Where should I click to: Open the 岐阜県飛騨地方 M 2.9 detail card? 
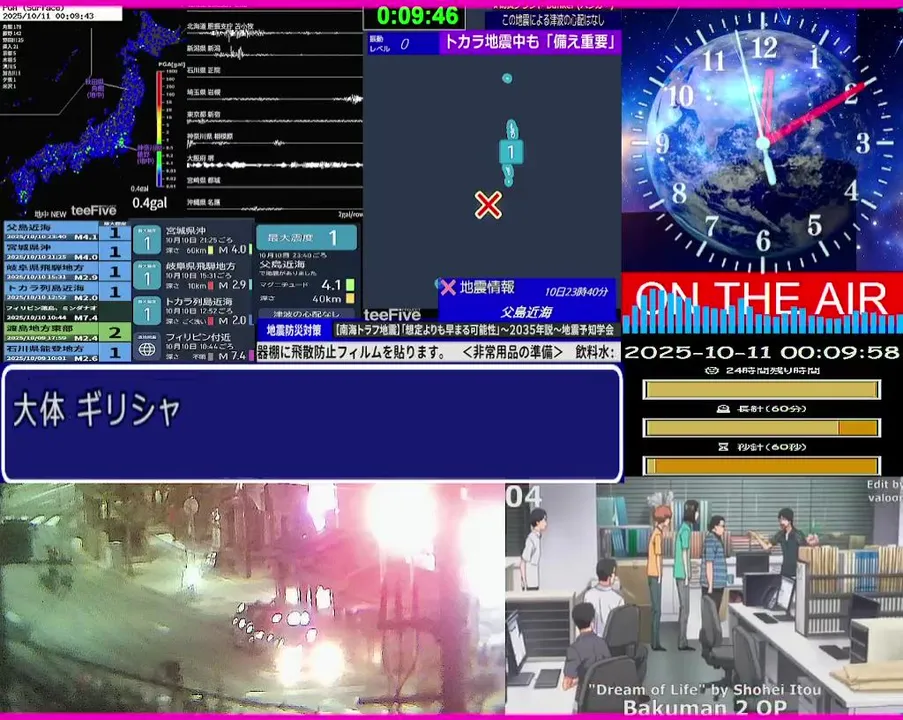[x=193, y=276]
